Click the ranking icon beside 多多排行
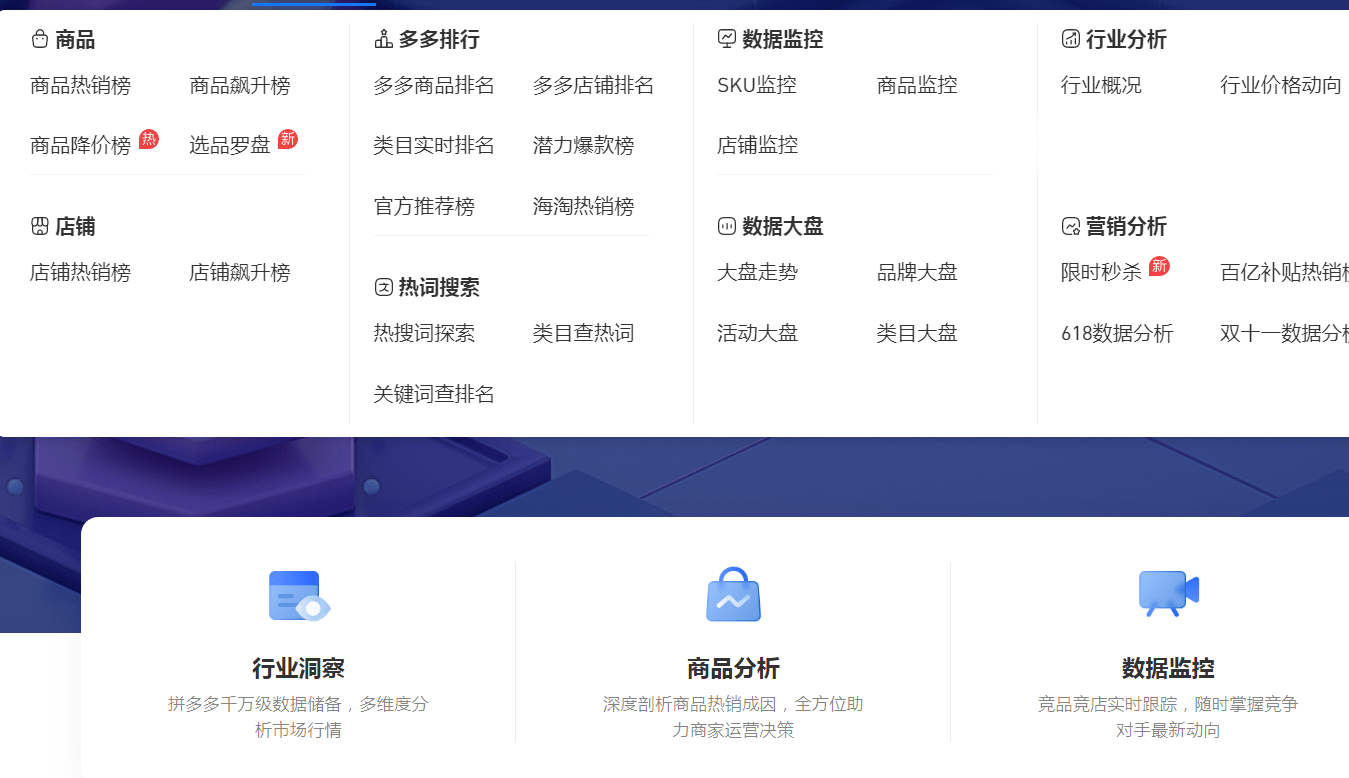 [x=383, y=40]
